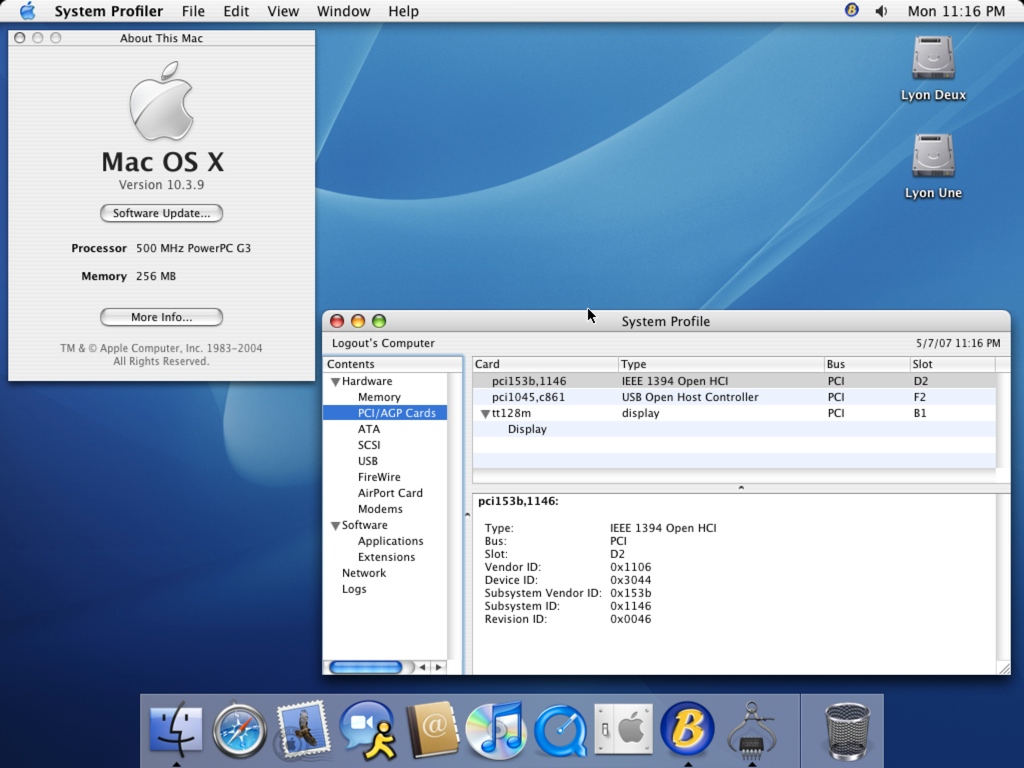Viewport: 1024px width, 768px height.
Task: Open the File menu
Action: point(193,11)
